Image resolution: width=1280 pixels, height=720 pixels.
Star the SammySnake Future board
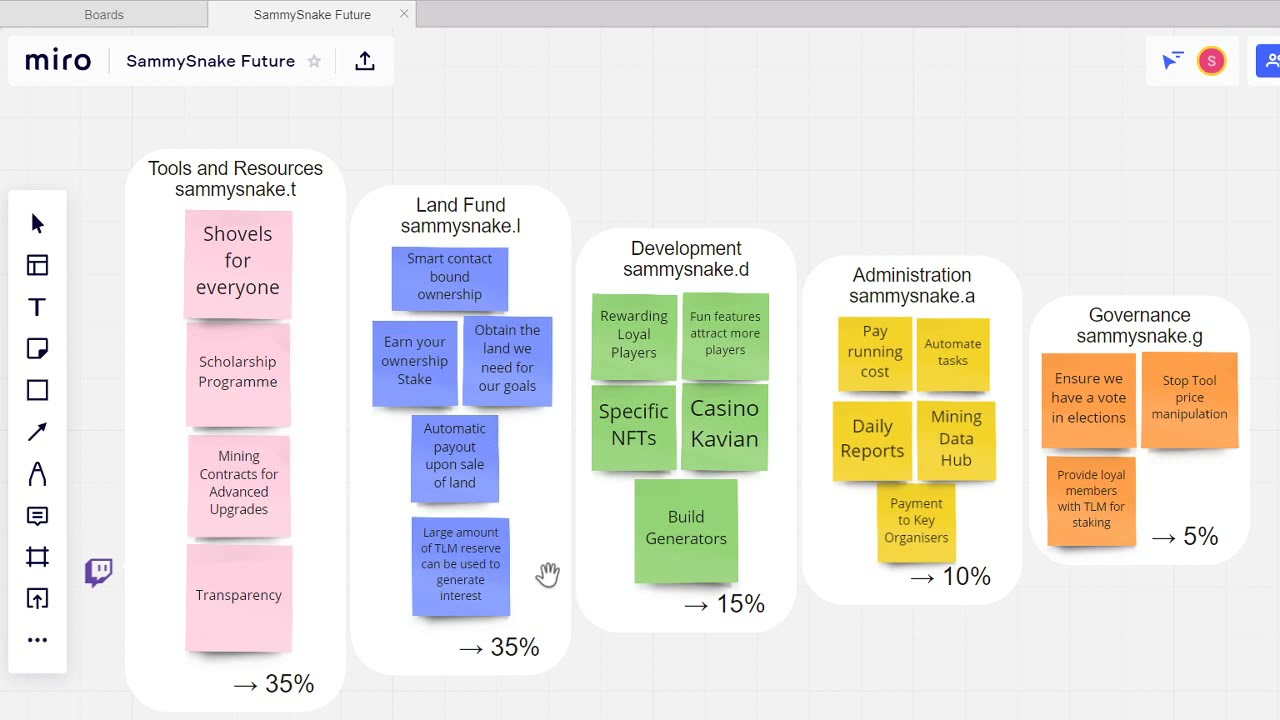[314, 61]
